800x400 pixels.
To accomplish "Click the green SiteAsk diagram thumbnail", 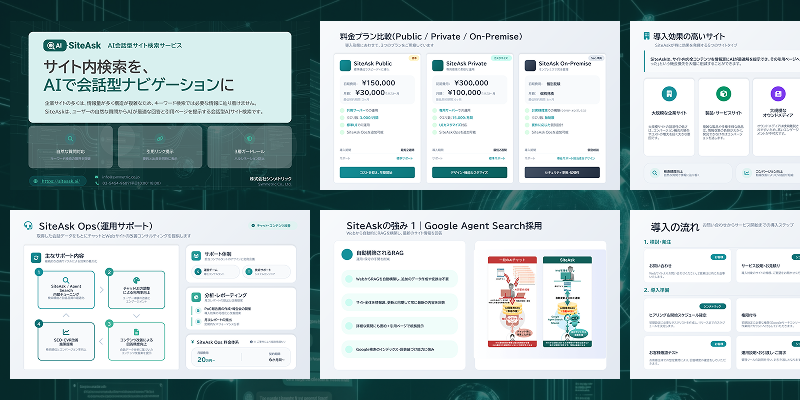I will click(x=567, y=302).
